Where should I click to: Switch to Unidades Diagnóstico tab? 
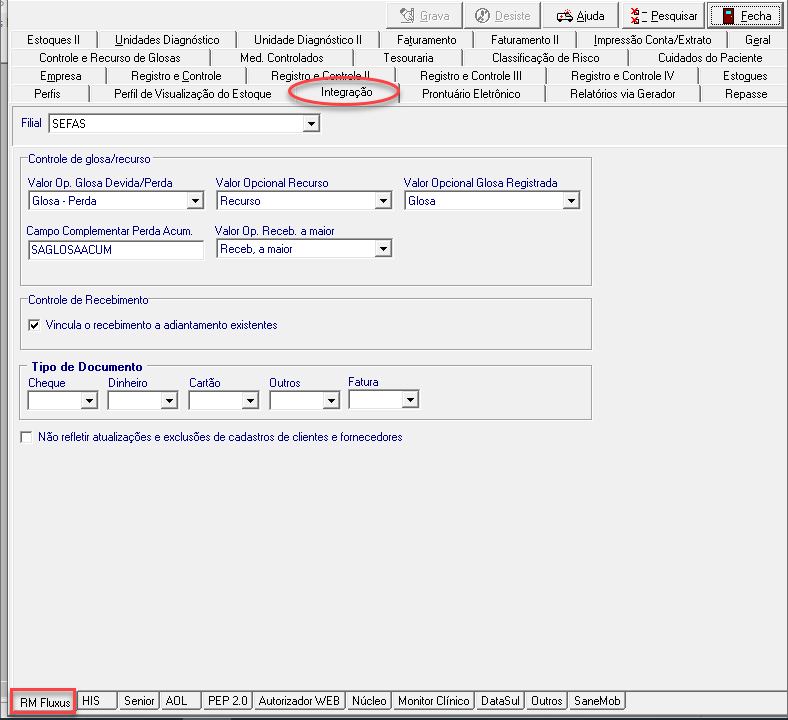167,40
